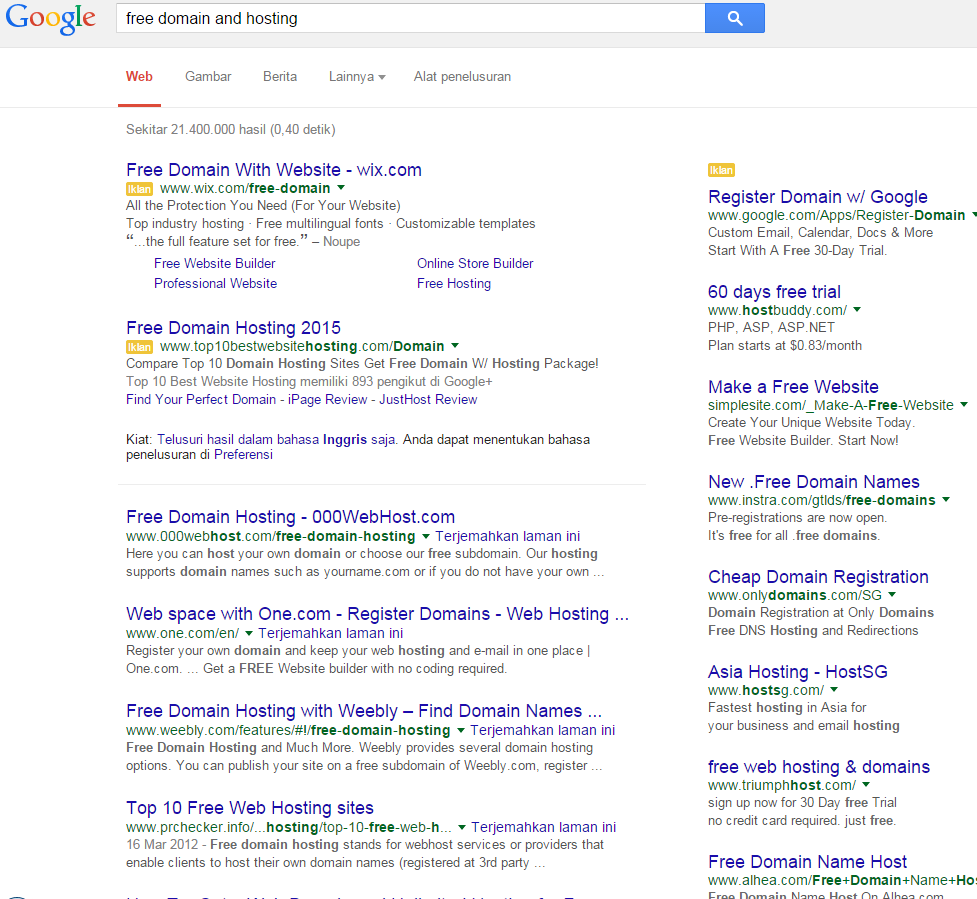Click Telusuri hasil dalam bahasa Inggris saja
Image resolution: width=977 pixels, height=899 pixels.
276,439
